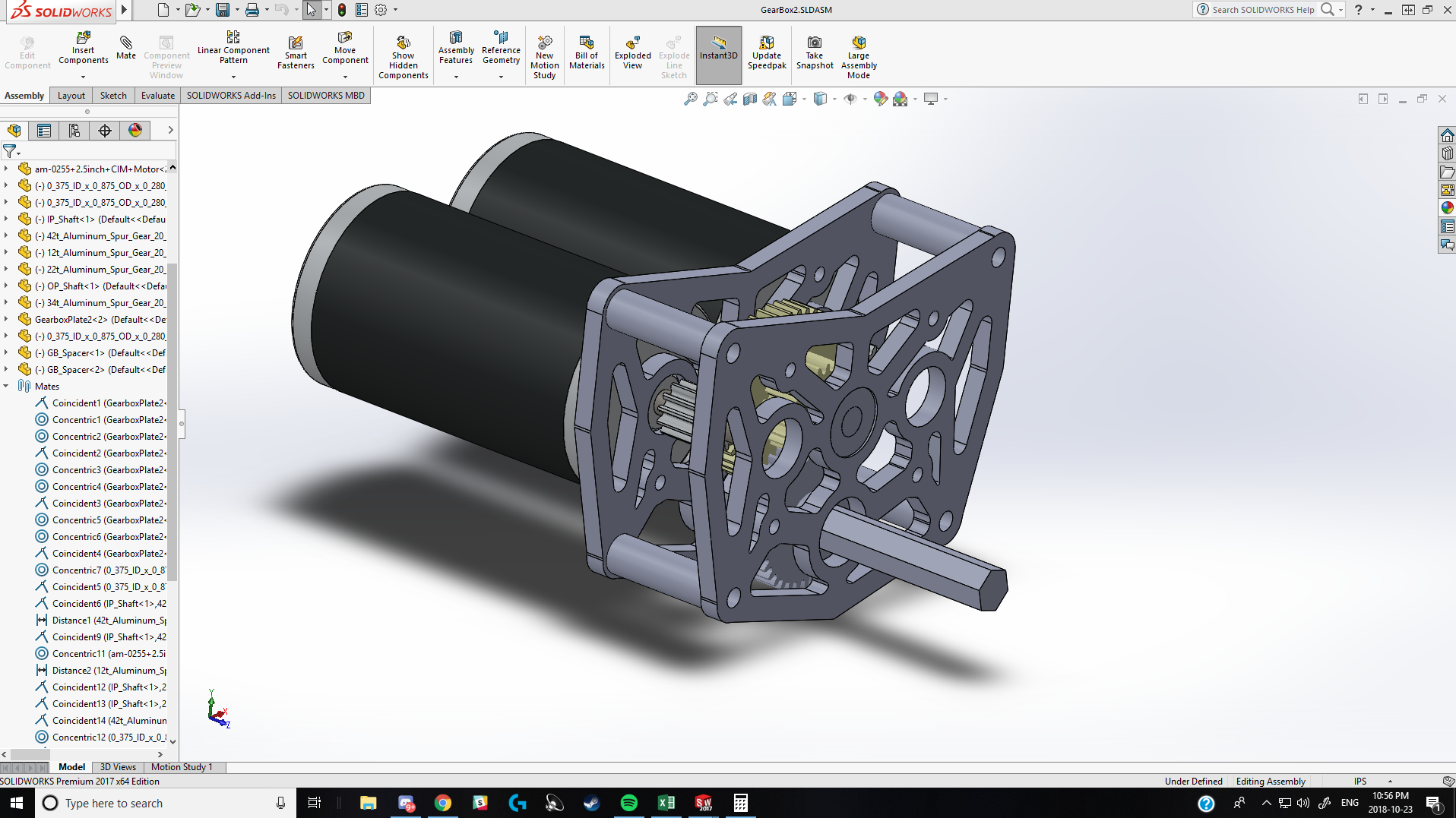
Task: Open the Linear Component Pattern dropdown arrow
Action: (233, 77)
